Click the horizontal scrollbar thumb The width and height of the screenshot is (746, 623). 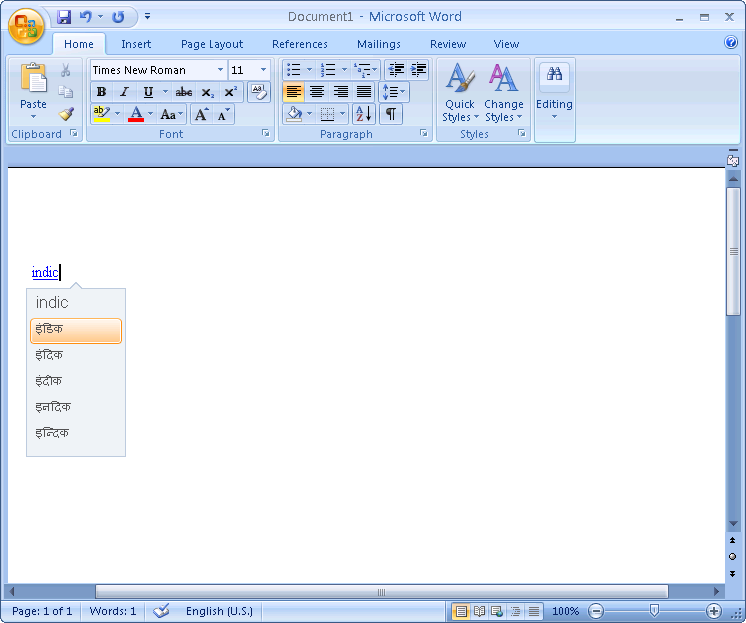[x=382, y=592]
